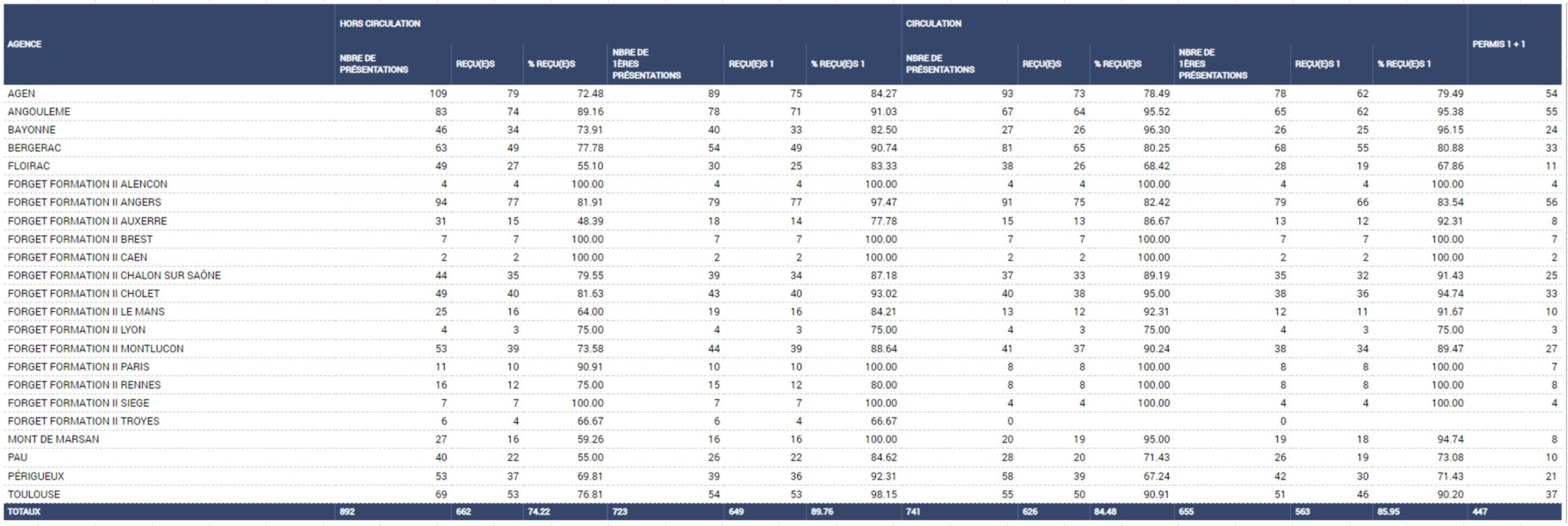
Task: Click FORGET FORMATION II CHALON SUR SAÔNE
Action: [114, 275]
